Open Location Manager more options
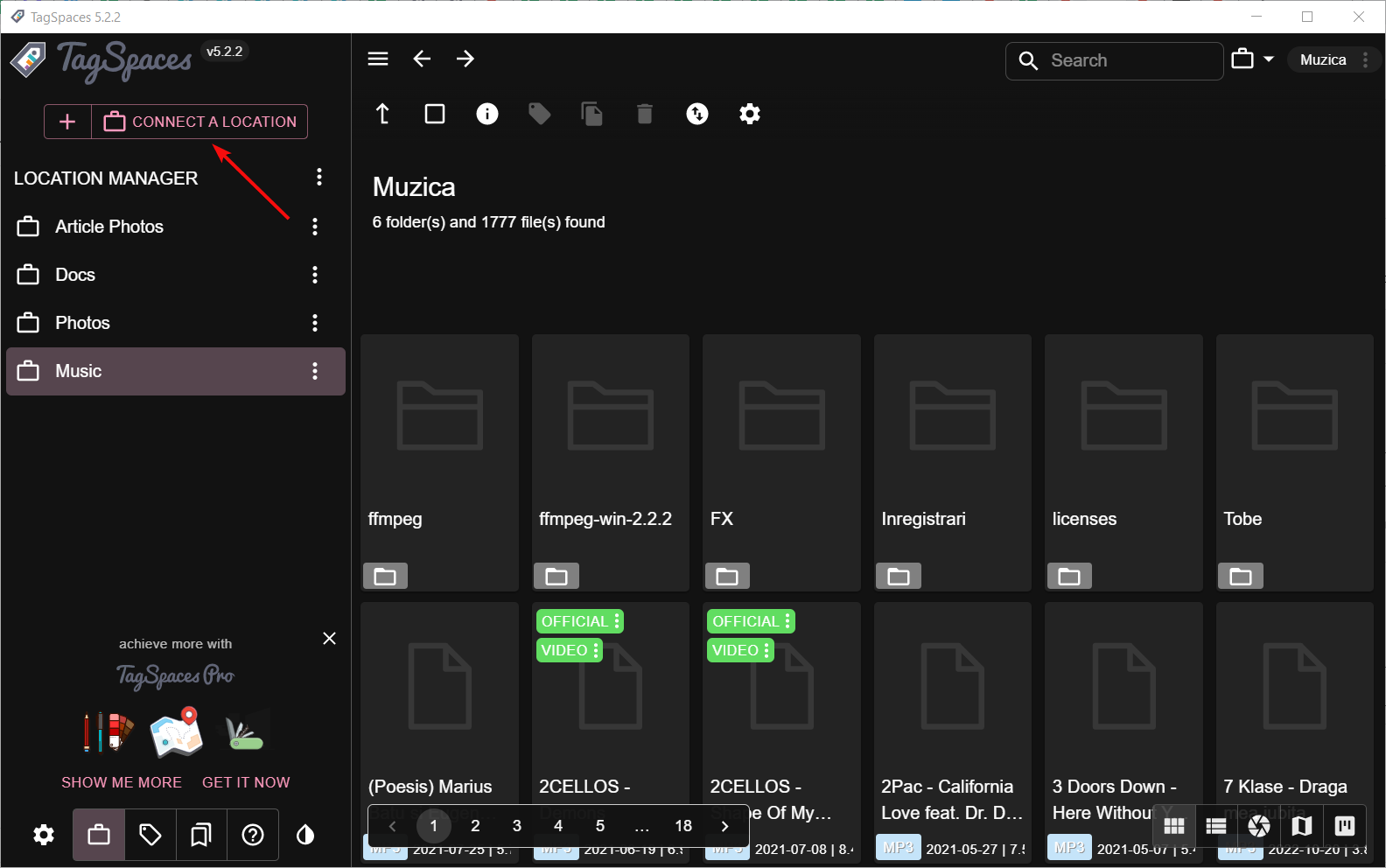Image resolution: width=1386 pixels, height=868 pixels. [x=319, y=178]
